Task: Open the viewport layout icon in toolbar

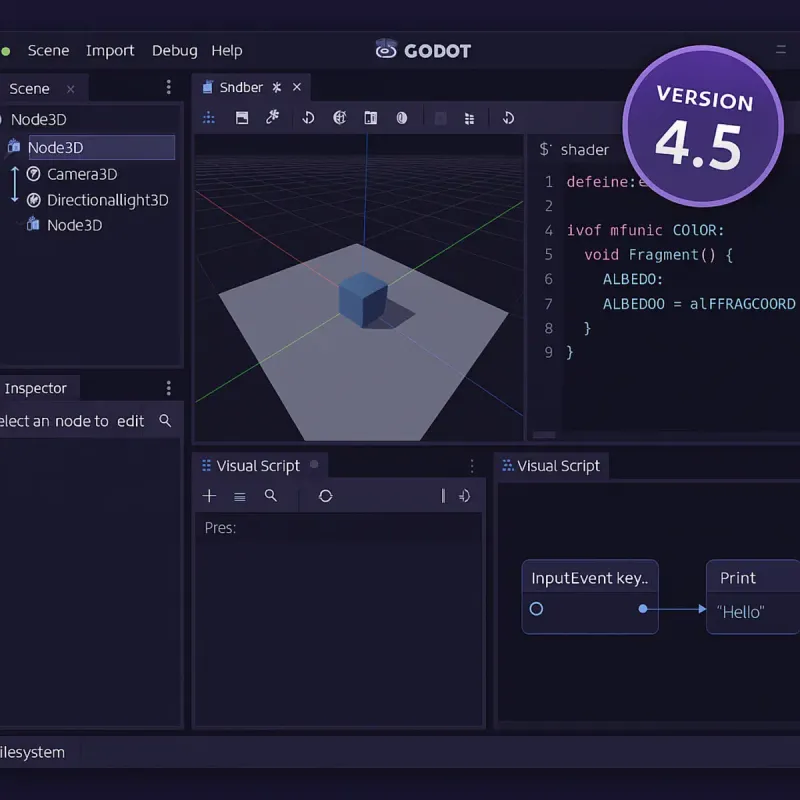Action: pos(241,118)
